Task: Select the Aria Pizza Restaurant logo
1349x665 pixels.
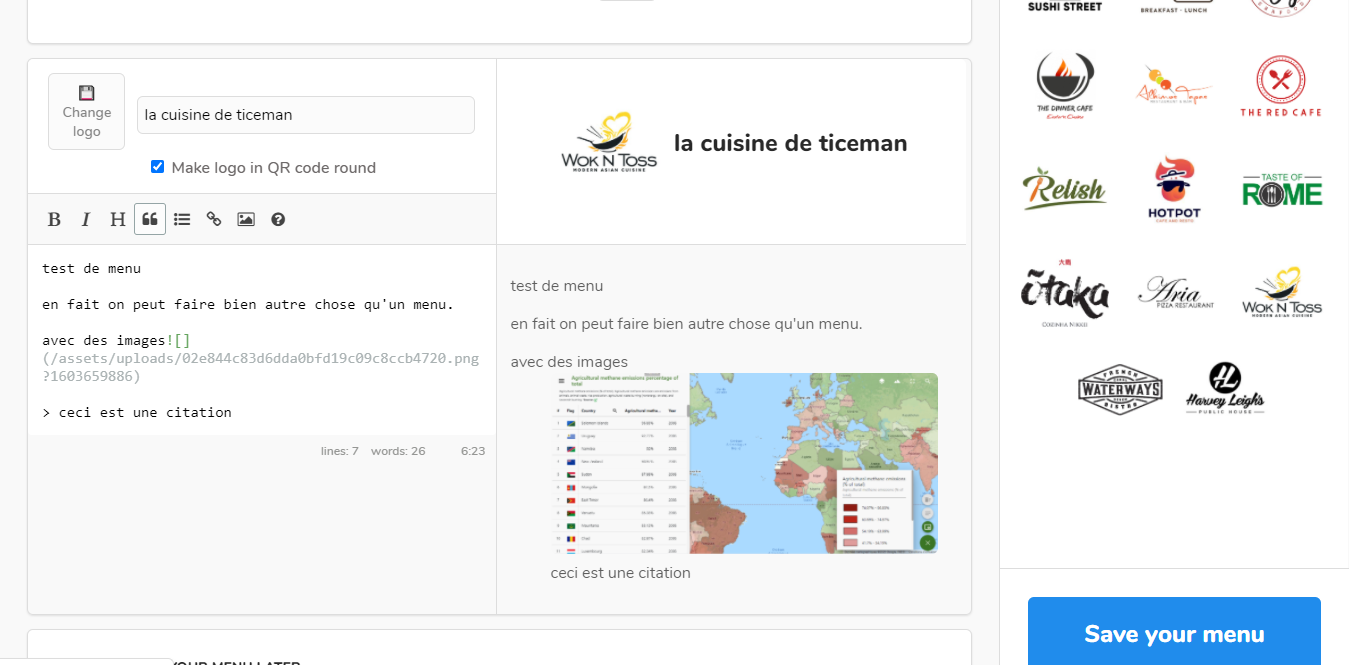Action: [1175, 292]
